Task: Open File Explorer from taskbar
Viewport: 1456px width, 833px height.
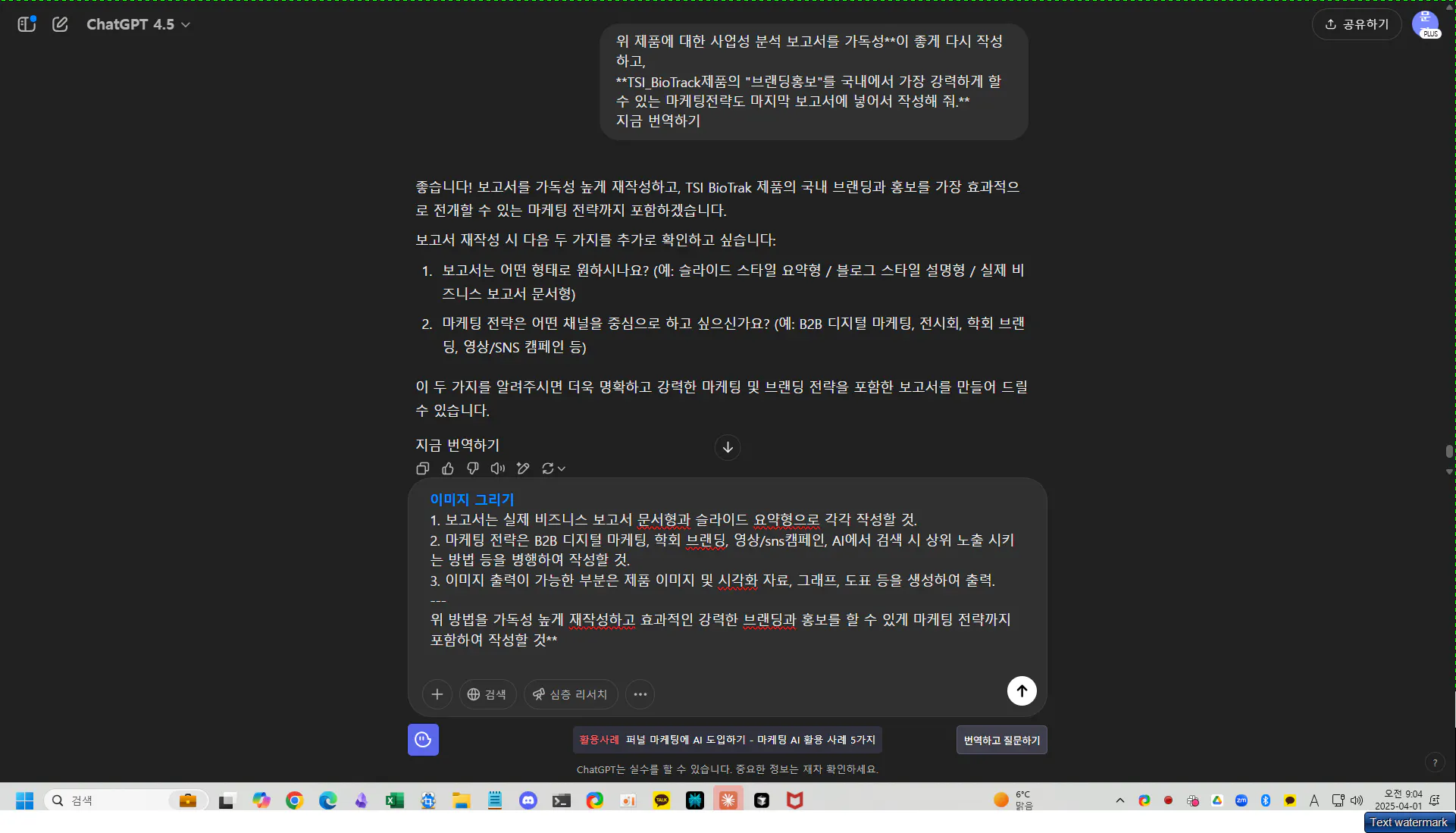Action: pyautogui.click(x=462, y=800)
